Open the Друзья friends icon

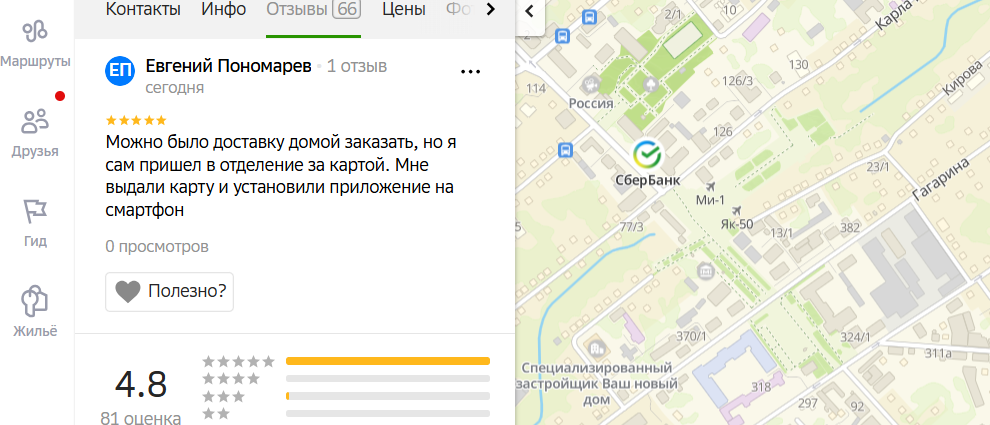(x=35, y=121)
